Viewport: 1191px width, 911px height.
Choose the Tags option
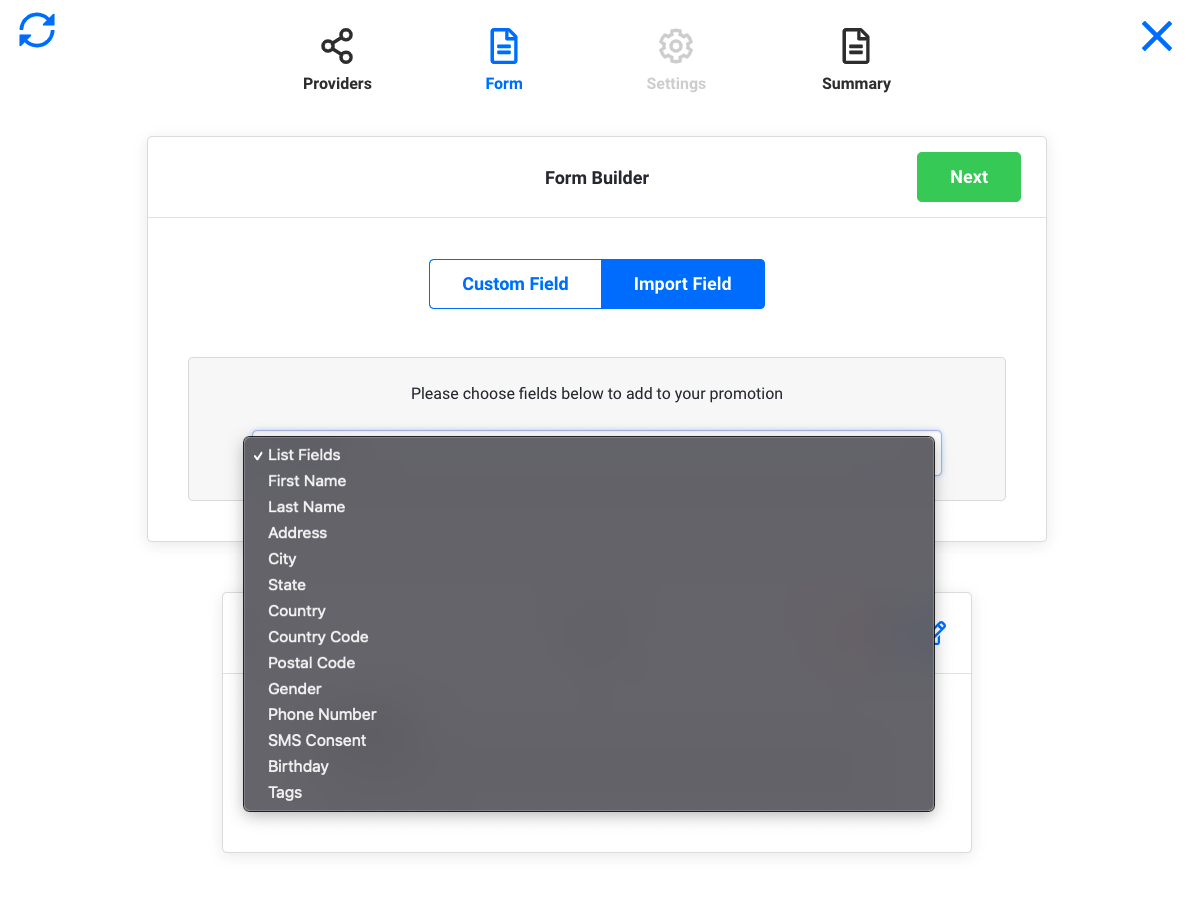click(285, 793)
